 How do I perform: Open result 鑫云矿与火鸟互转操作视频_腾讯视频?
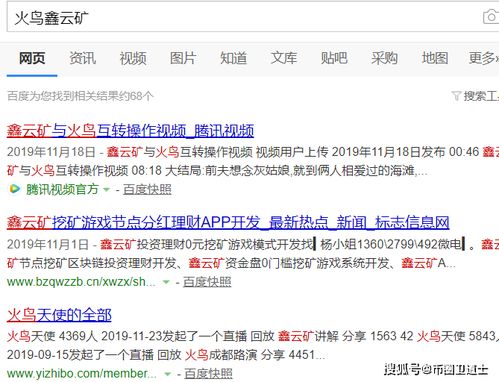click(x=130, y=130)
